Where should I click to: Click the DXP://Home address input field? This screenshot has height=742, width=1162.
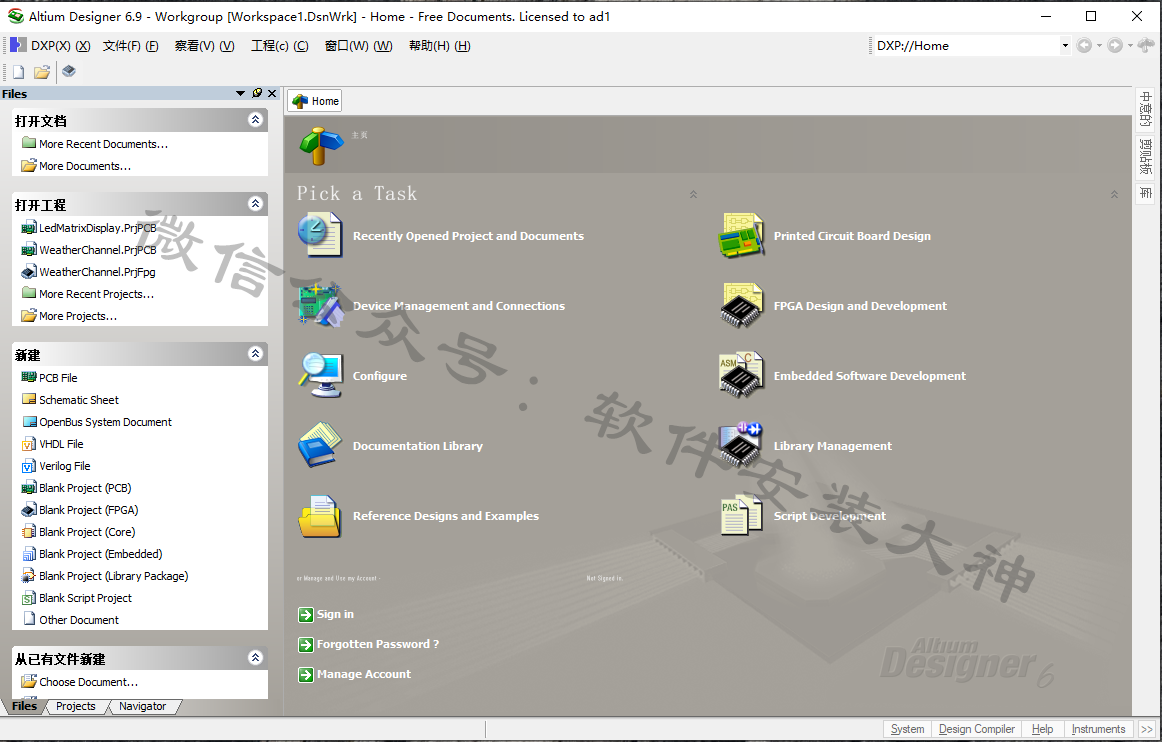[x=966, y=45]
